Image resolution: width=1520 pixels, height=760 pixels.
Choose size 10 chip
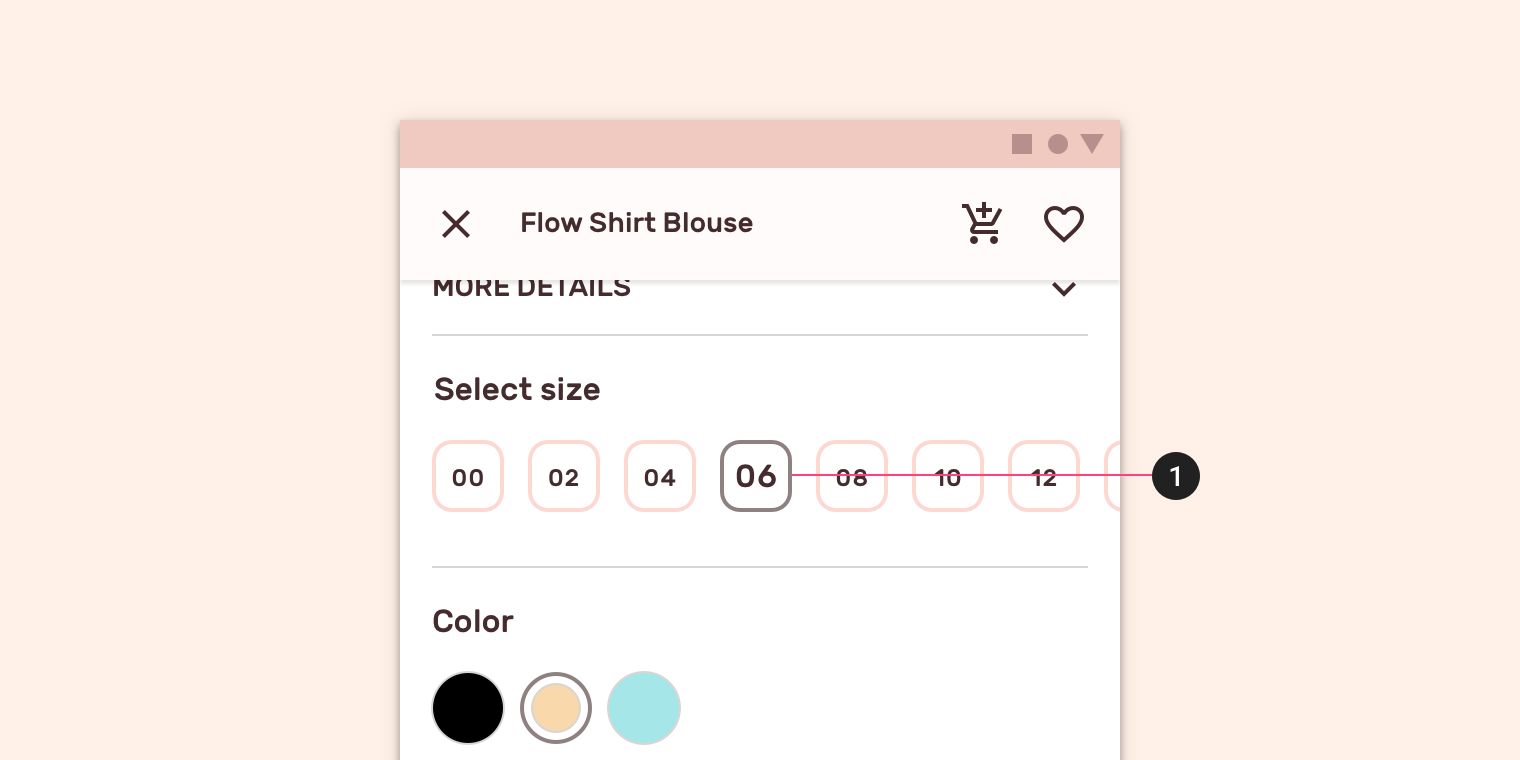point(948,476)
